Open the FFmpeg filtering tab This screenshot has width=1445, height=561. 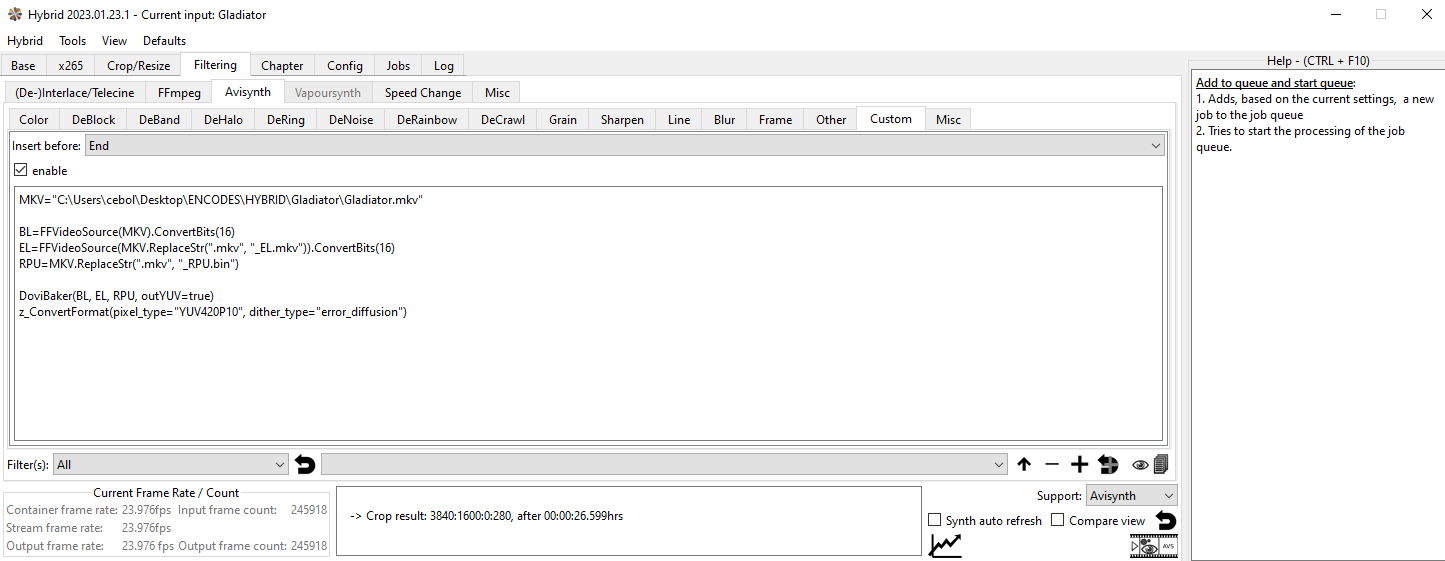[x=179, y=93]
